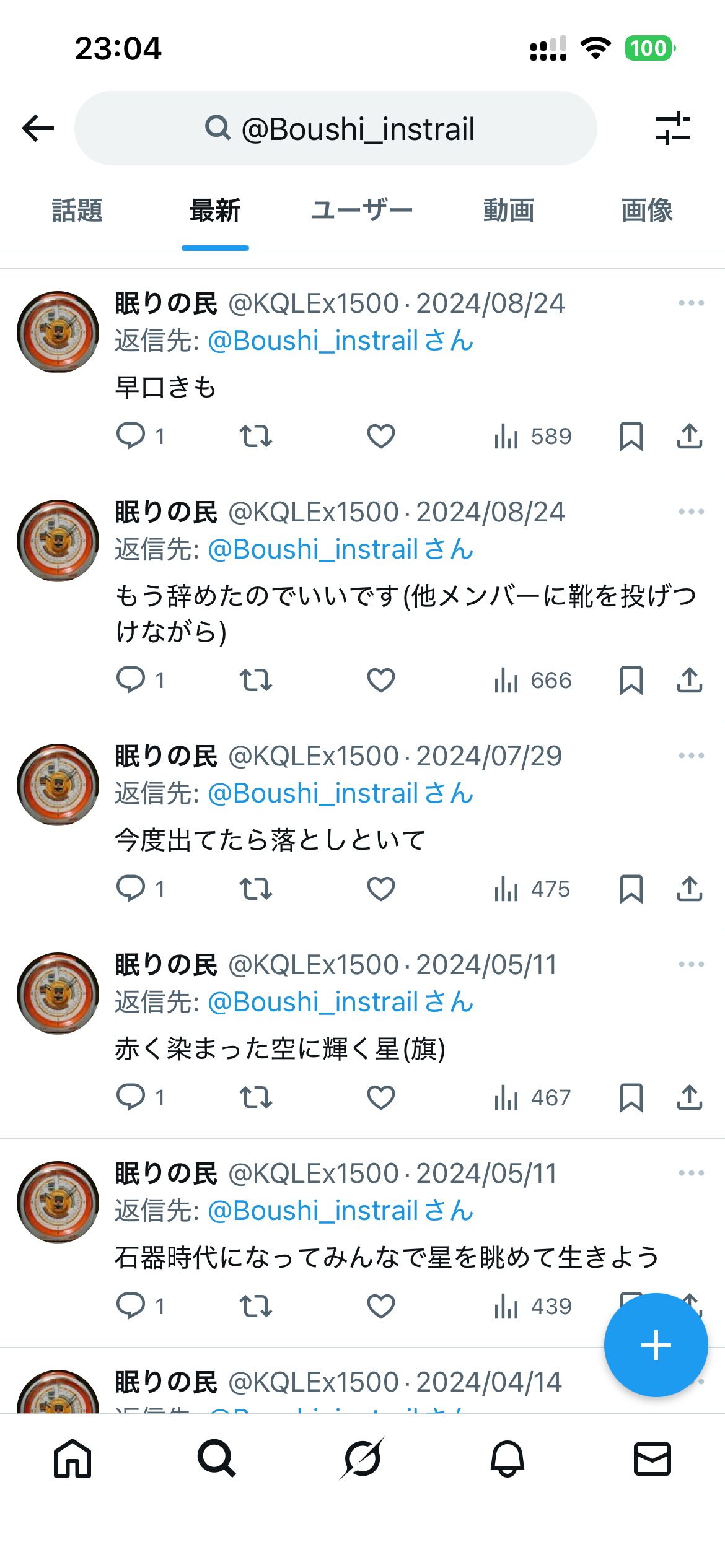Open the messages envelope icon

coord(652,1458)
